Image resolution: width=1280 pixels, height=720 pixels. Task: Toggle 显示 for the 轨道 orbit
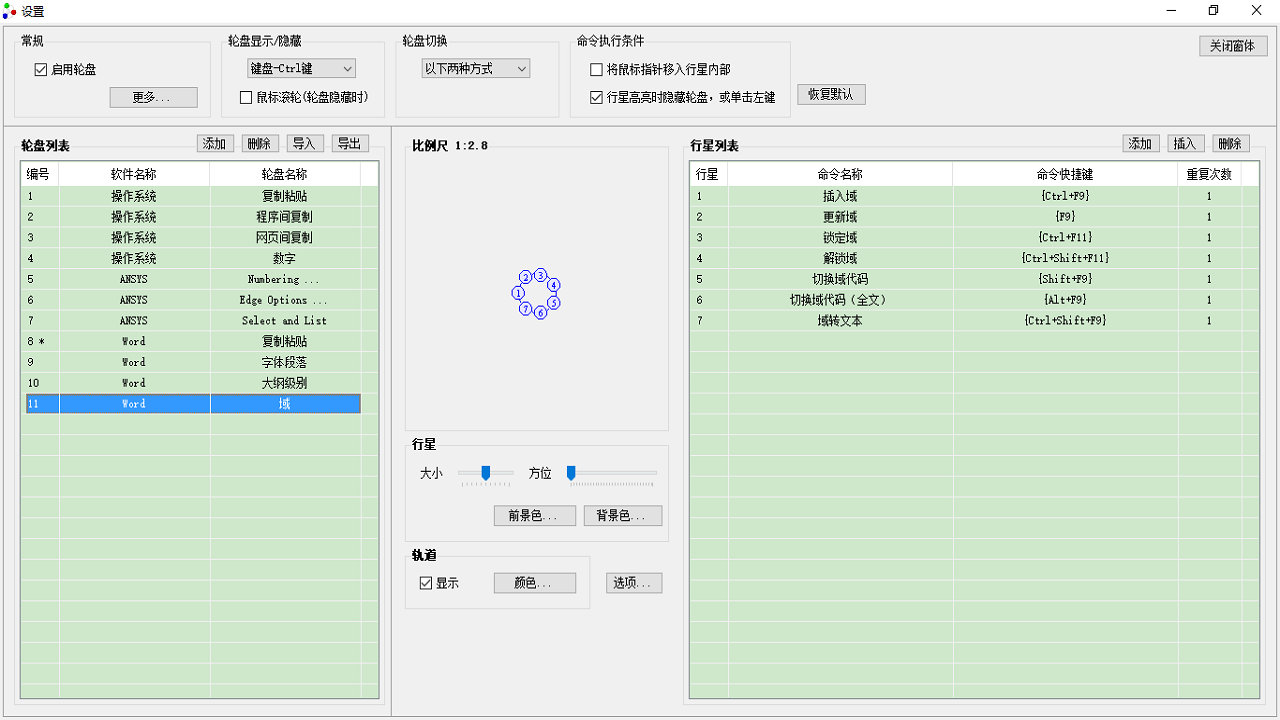point(424,582)
